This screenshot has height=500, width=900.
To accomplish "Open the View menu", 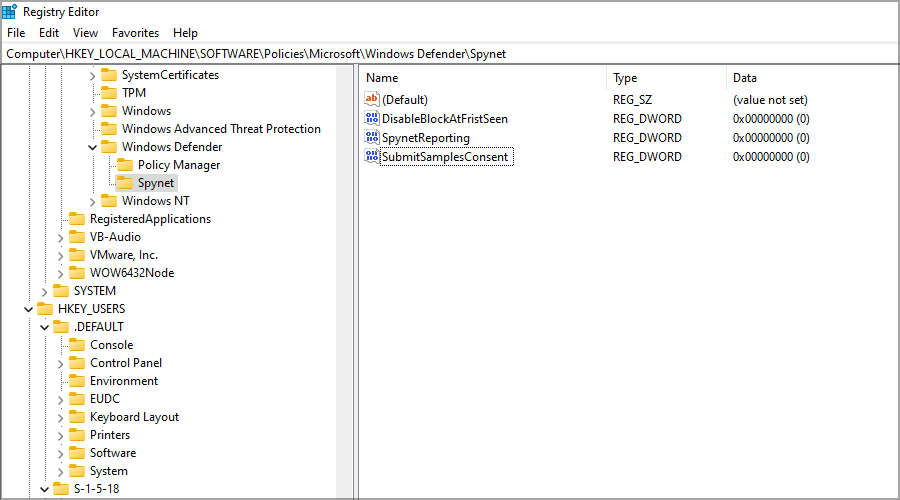I will [x=85, y=33].
